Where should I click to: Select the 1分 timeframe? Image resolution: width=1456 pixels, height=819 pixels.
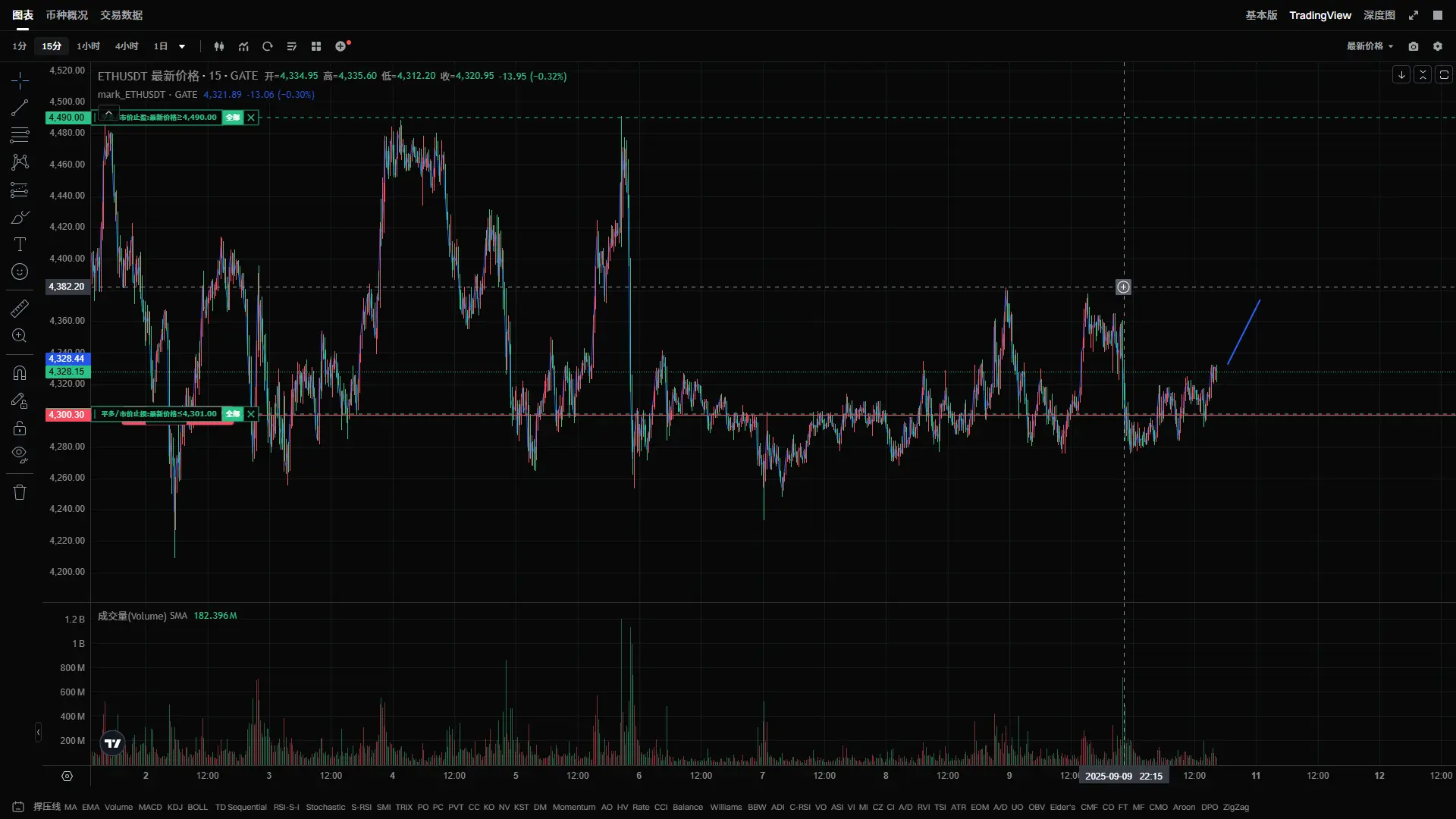point(19,46)
